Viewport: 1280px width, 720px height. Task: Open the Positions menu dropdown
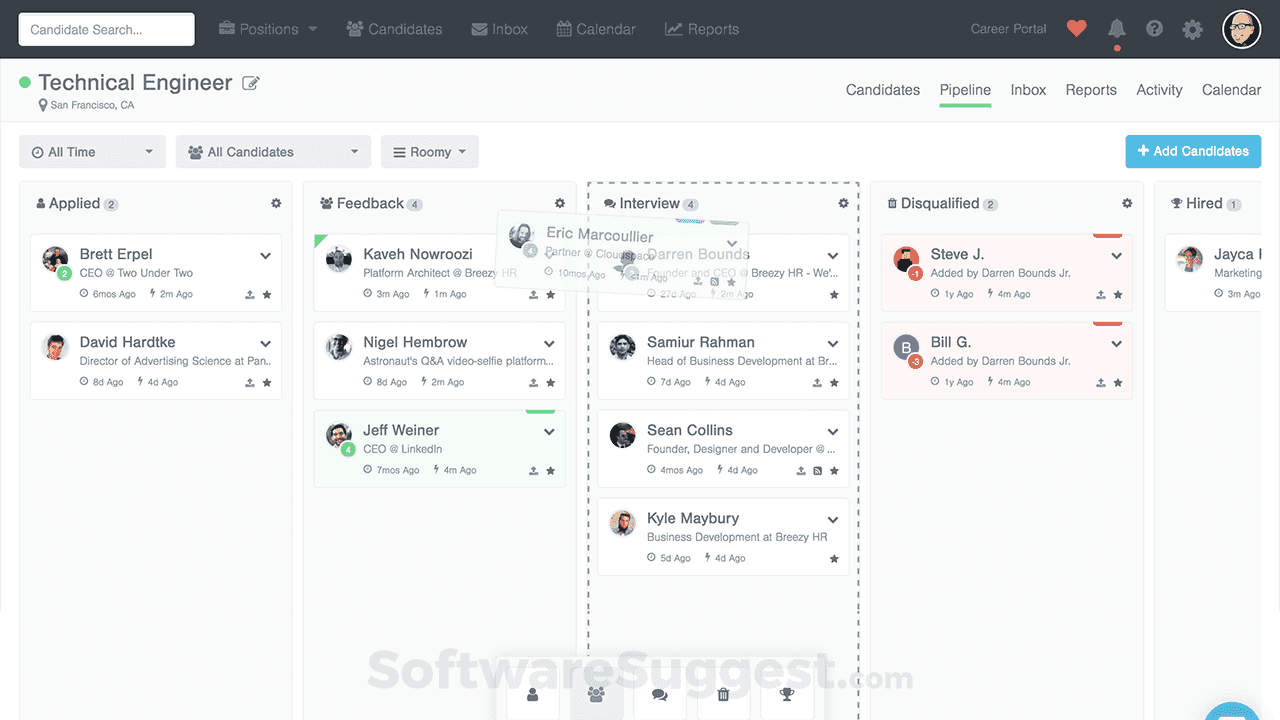click(x=268, y=29)
